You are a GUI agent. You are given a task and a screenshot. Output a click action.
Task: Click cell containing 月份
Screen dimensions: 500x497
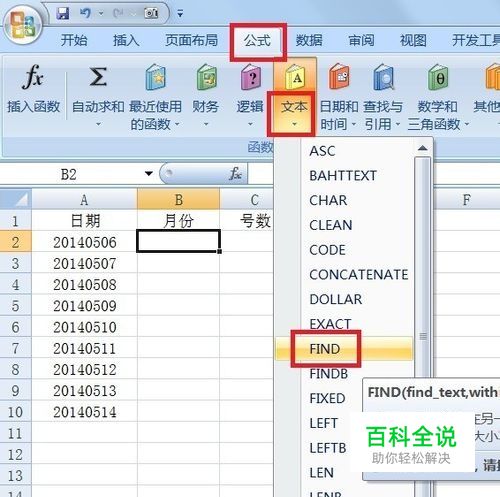pyautogui.click(x=179, y=221)
